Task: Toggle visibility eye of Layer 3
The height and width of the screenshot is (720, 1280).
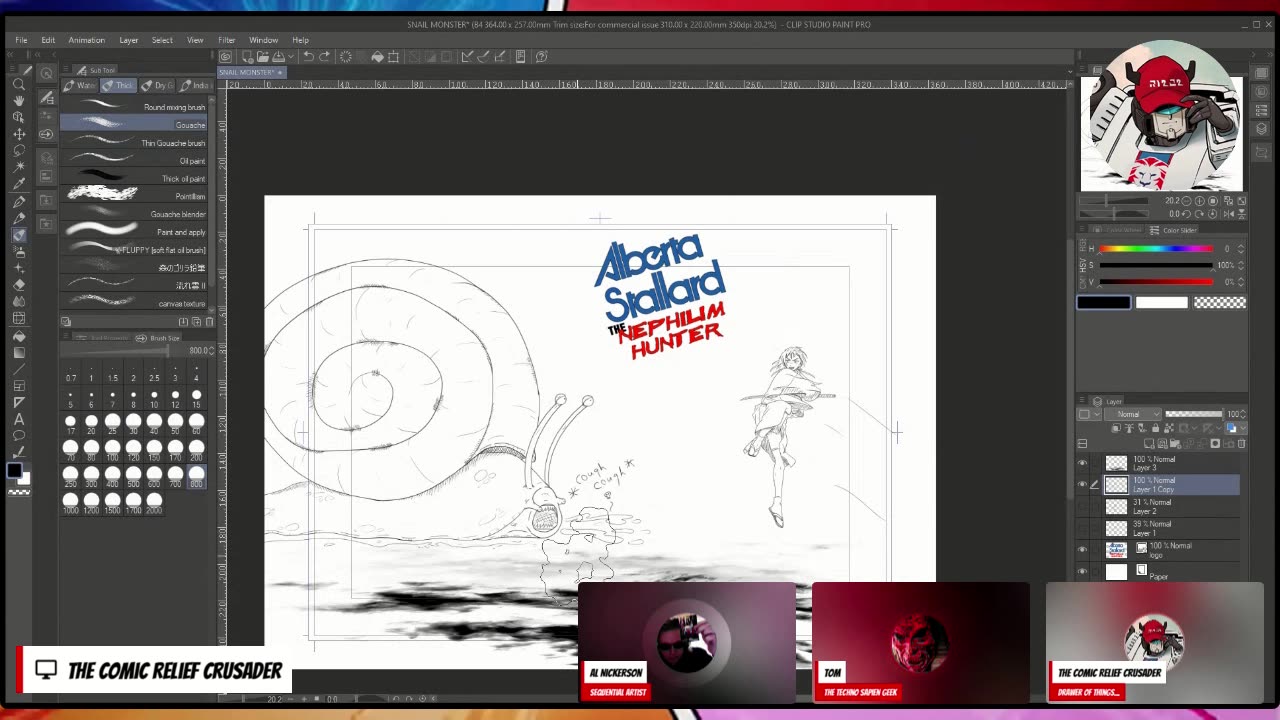Action: coord(1082,463)
